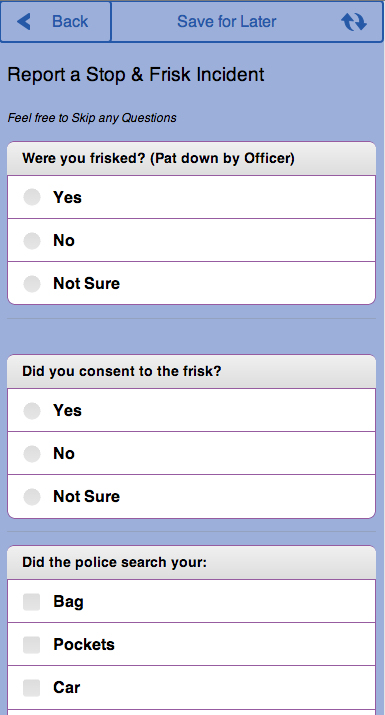Tap the Pockets row label text

(x=84, y=644)
